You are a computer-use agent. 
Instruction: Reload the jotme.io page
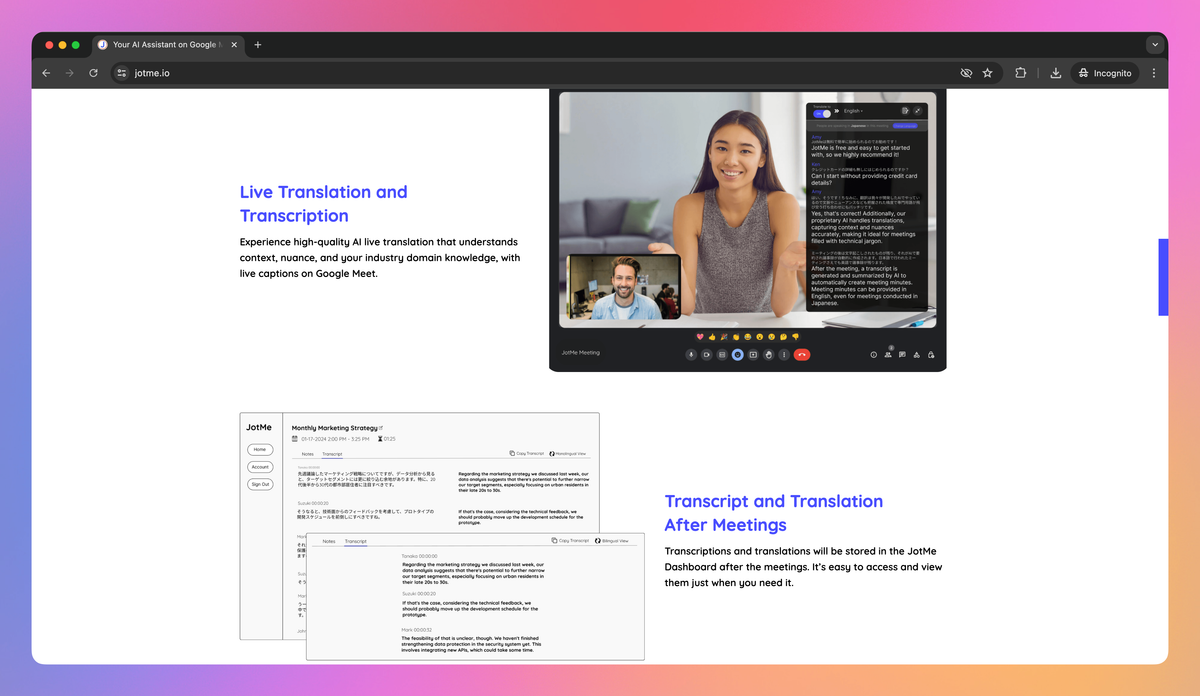point(93,73)
